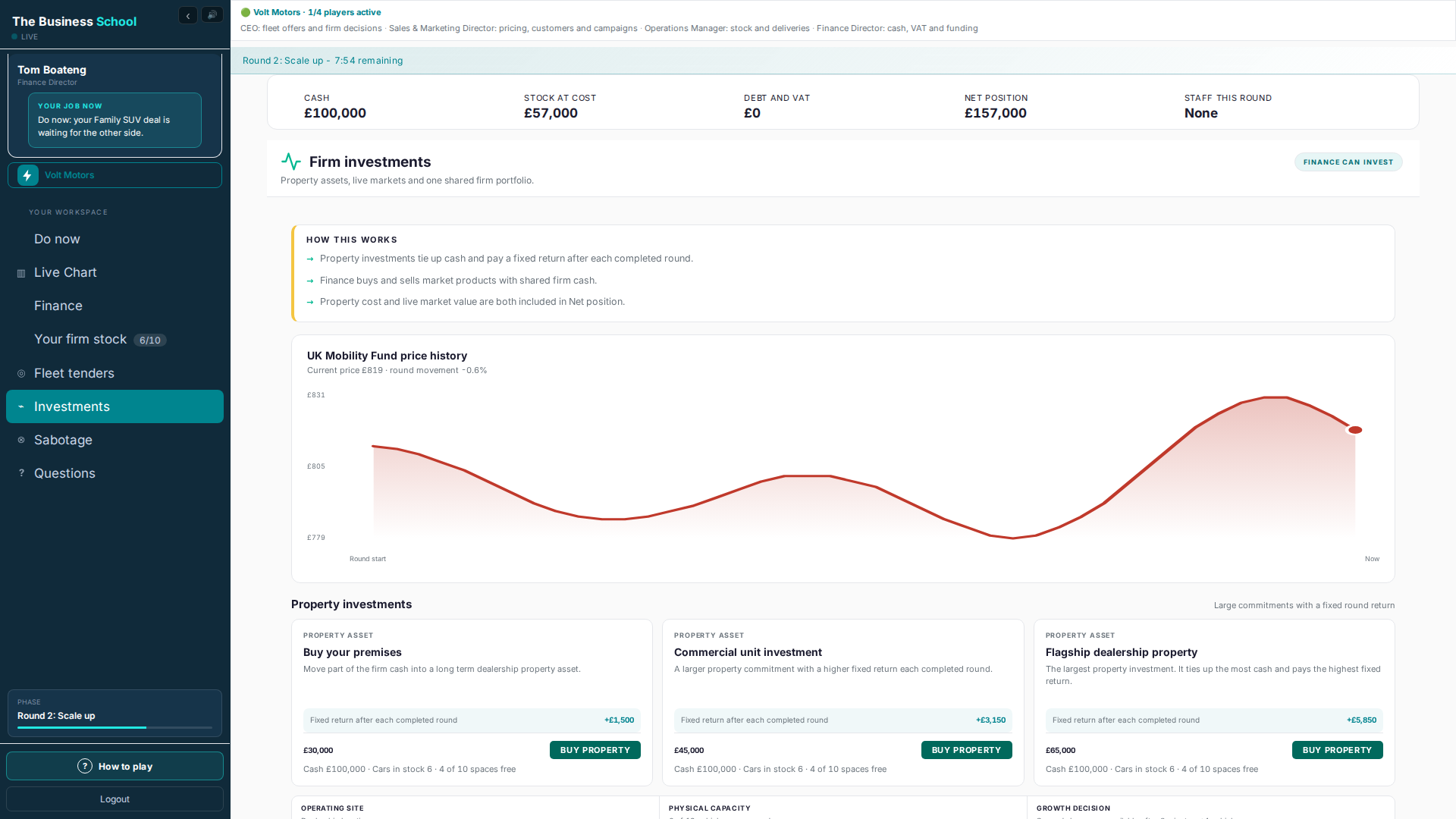This screenshot has width=1456, height=819.
Task: Buy the Flagship dealership property
Action: click(1337, 750)
